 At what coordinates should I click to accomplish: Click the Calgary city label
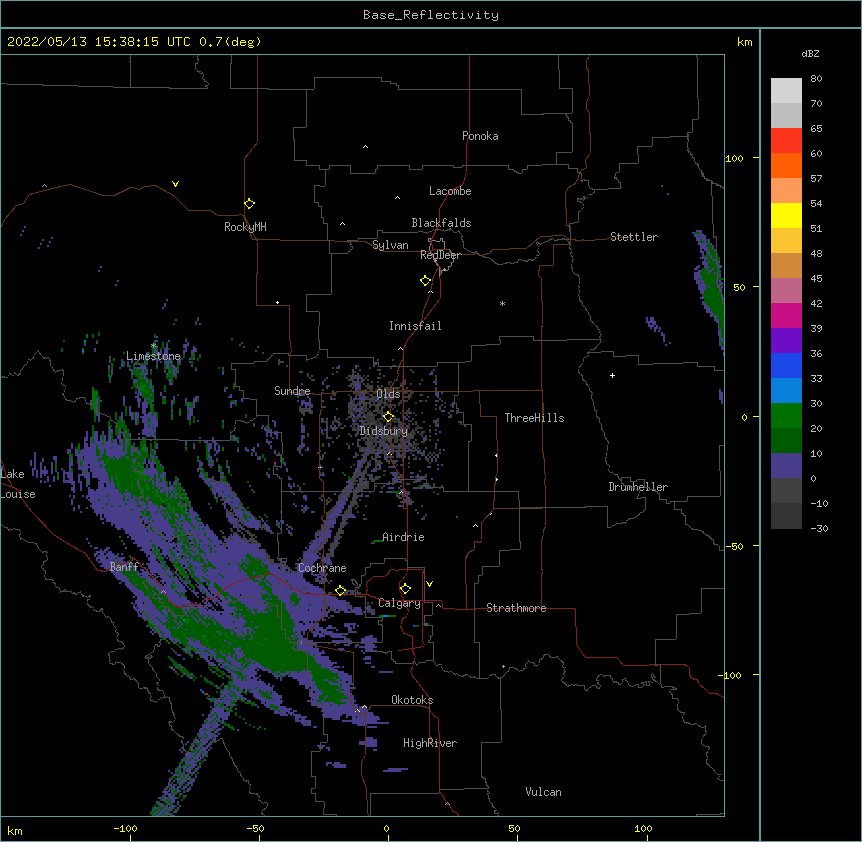point(399,603)
